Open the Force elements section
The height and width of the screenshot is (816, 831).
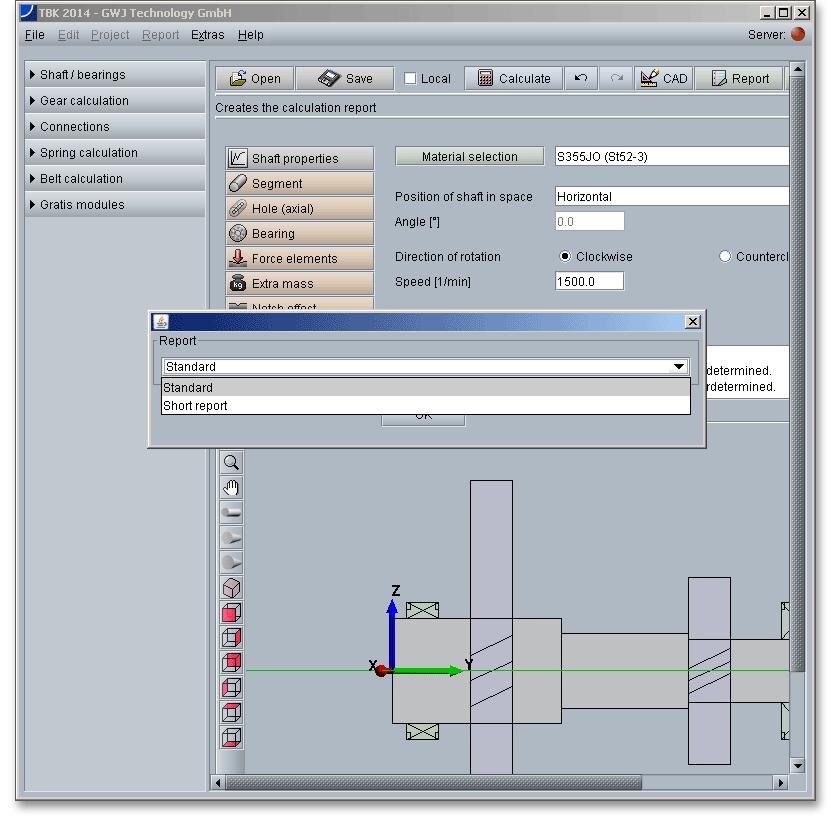(x=299, y=259)
